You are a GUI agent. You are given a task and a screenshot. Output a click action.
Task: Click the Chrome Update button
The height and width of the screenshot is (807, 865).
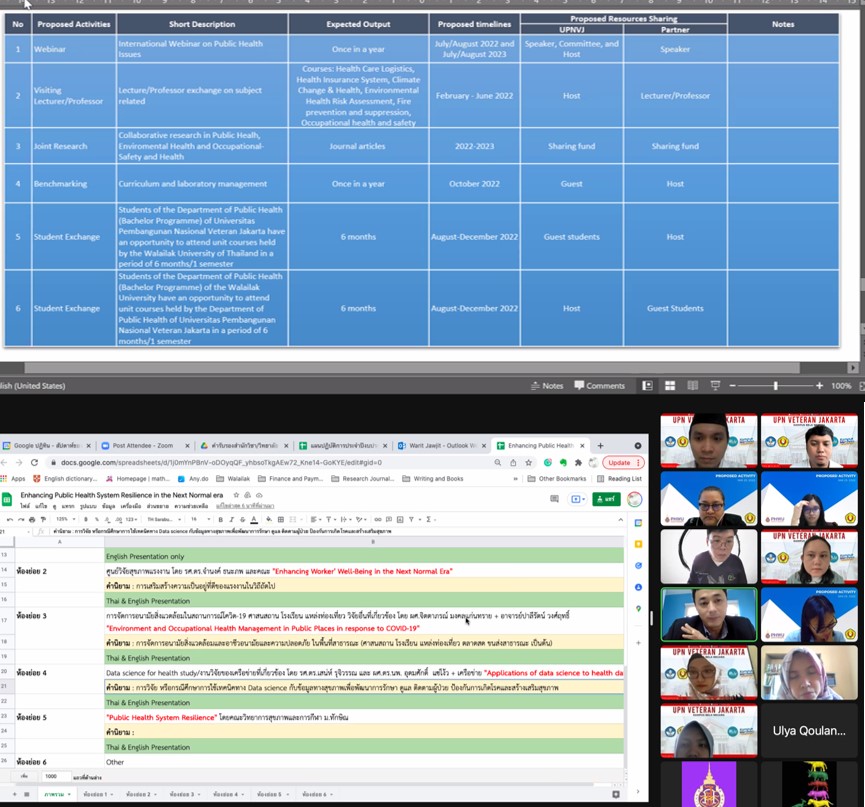(621, 463)
